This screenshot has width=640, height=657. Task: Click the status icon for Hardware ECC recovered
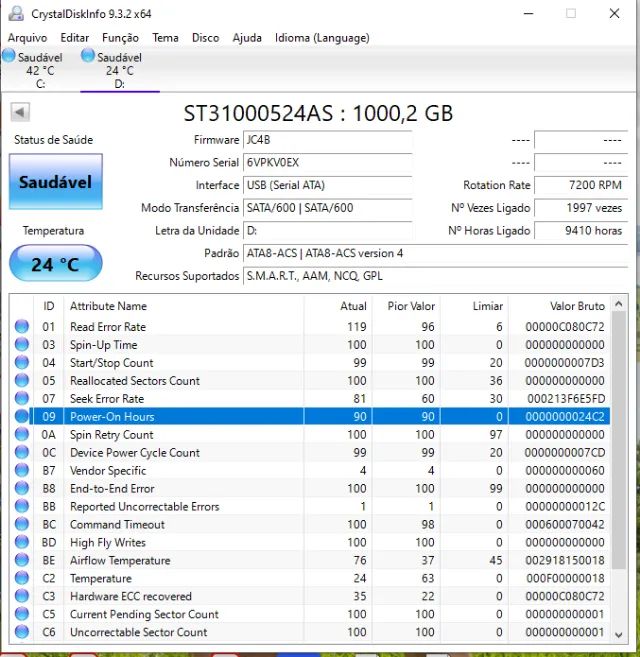tap(22, 596)
